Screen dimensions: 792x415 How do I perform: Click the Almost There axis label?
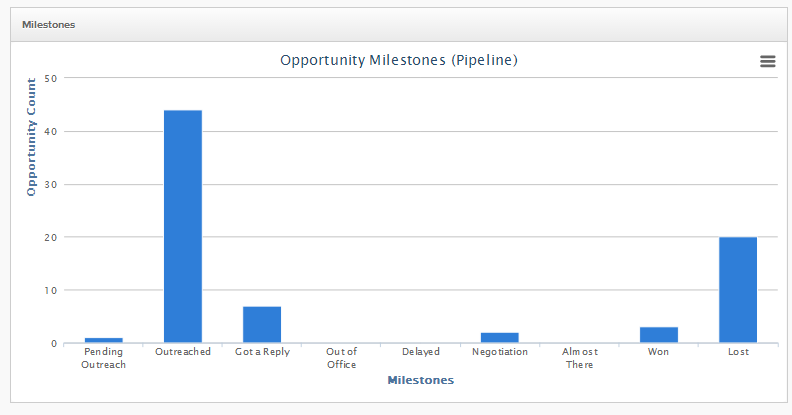[x=579, y=358]
